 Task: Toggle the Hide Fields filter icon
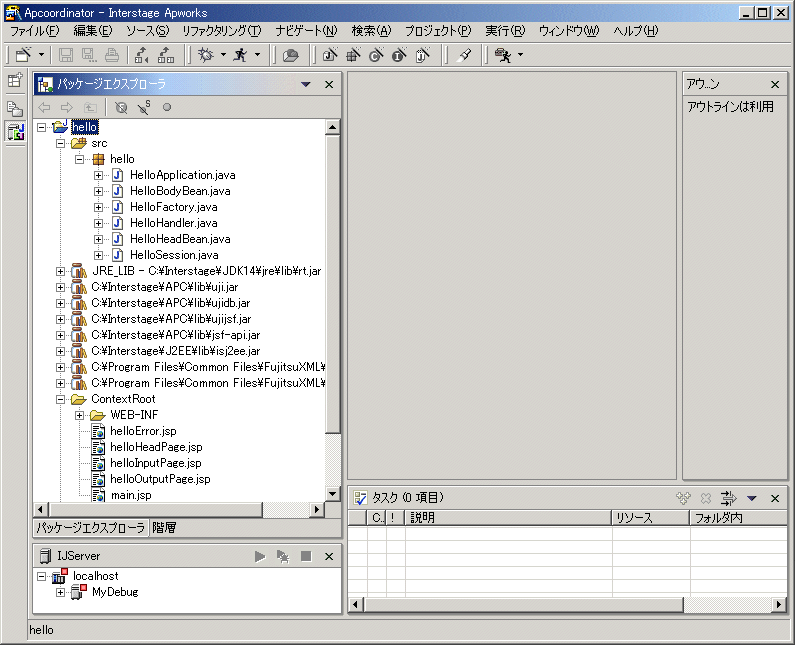click(121, 108)
